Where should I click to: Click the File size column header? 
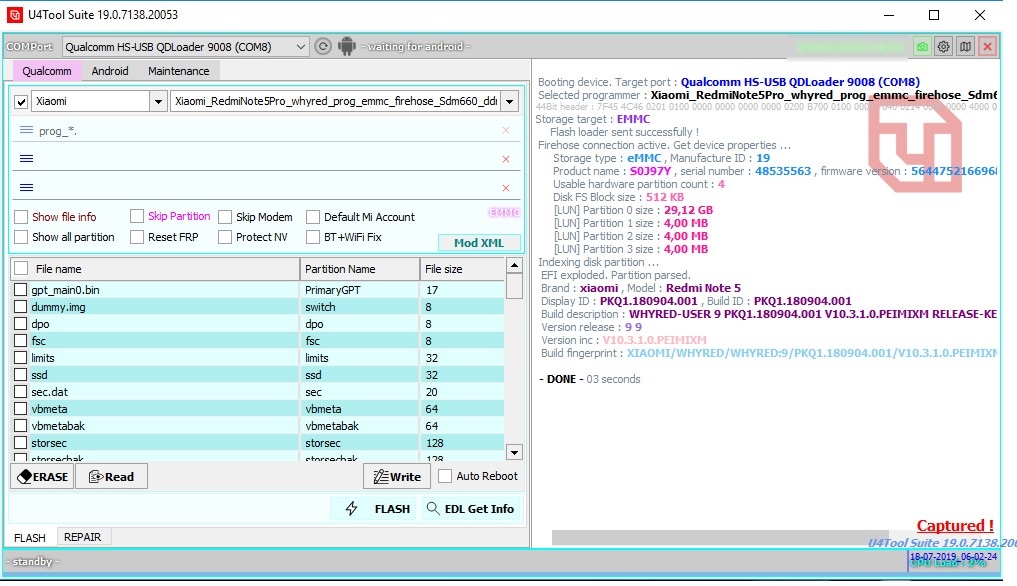[462, 269]
